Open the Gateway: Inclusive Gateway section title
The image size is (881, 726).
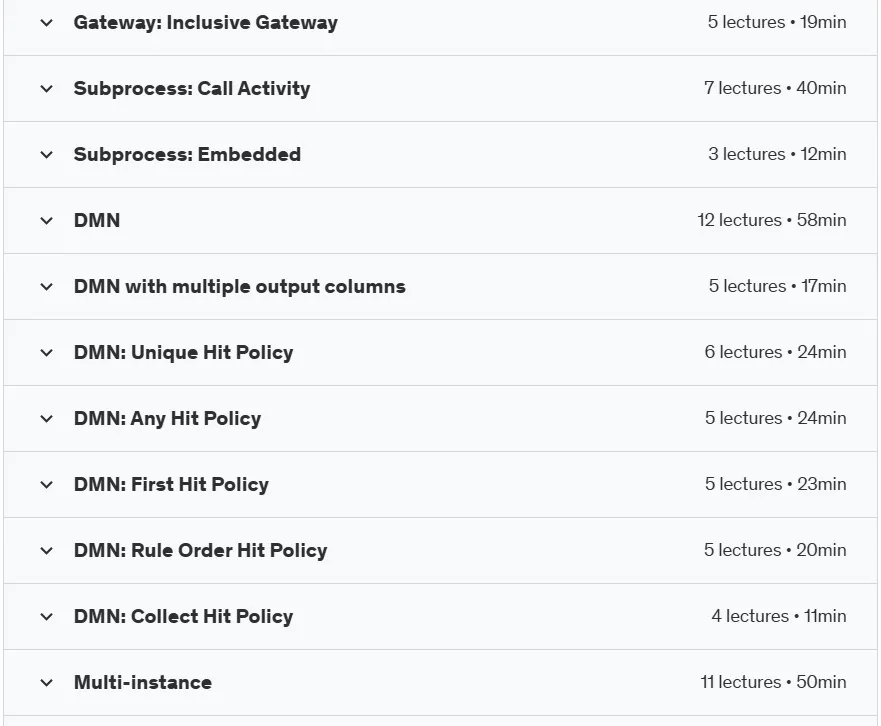pos(206,22)
